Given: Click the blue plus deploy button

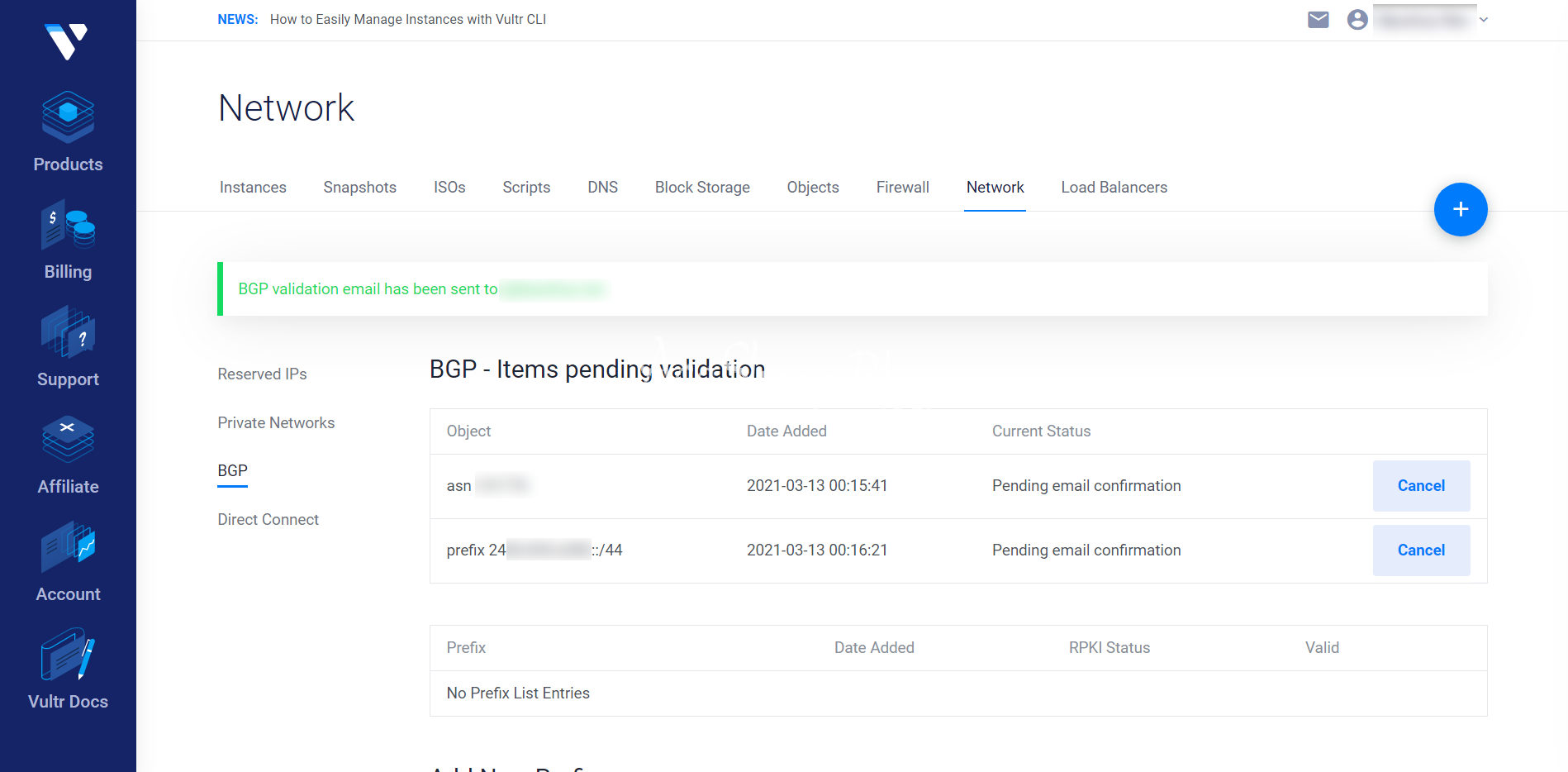Looking at the screenshot, I should [x=1461, y=209].
